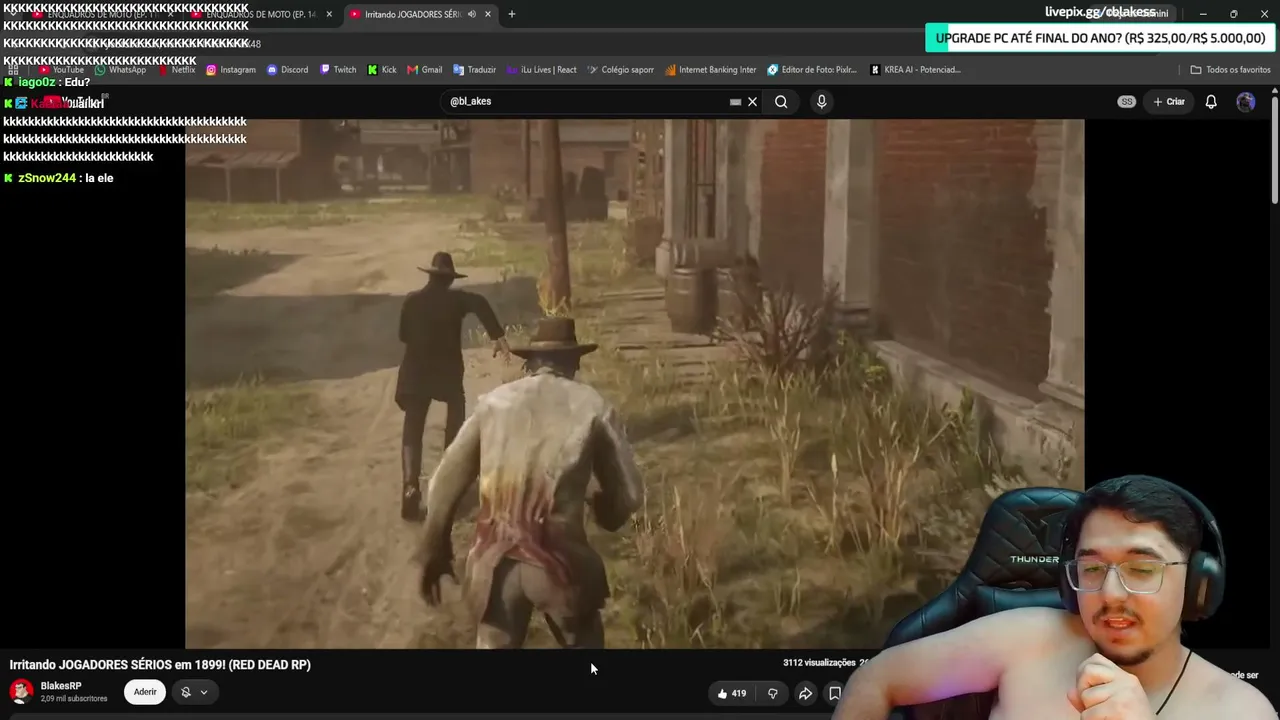Image resolution: width=1280 pixels, height=720 pixels.
Task: Click the 2,09 mil subscritores count
Action: pos(74,698)
